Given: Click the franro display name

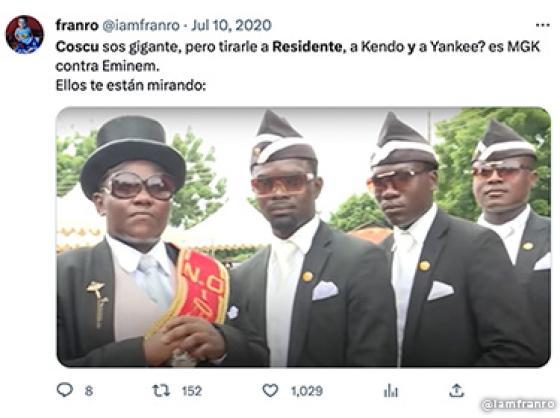Looking at the screenshot, I should 77,25.
